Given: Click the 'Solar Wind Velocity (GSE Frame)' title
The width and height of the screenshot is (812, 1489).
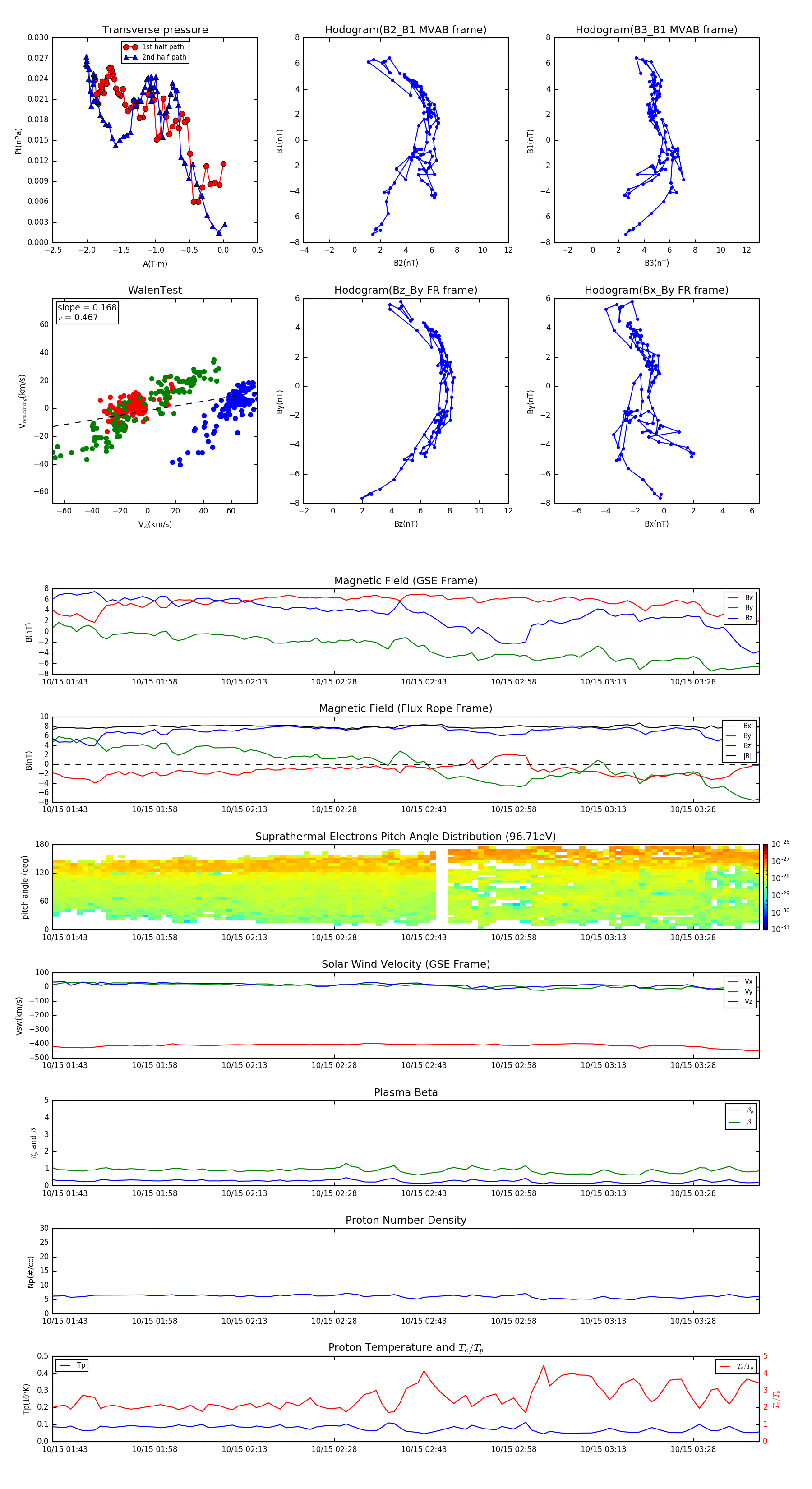Looking at the screenshot, I should point(406,964).
